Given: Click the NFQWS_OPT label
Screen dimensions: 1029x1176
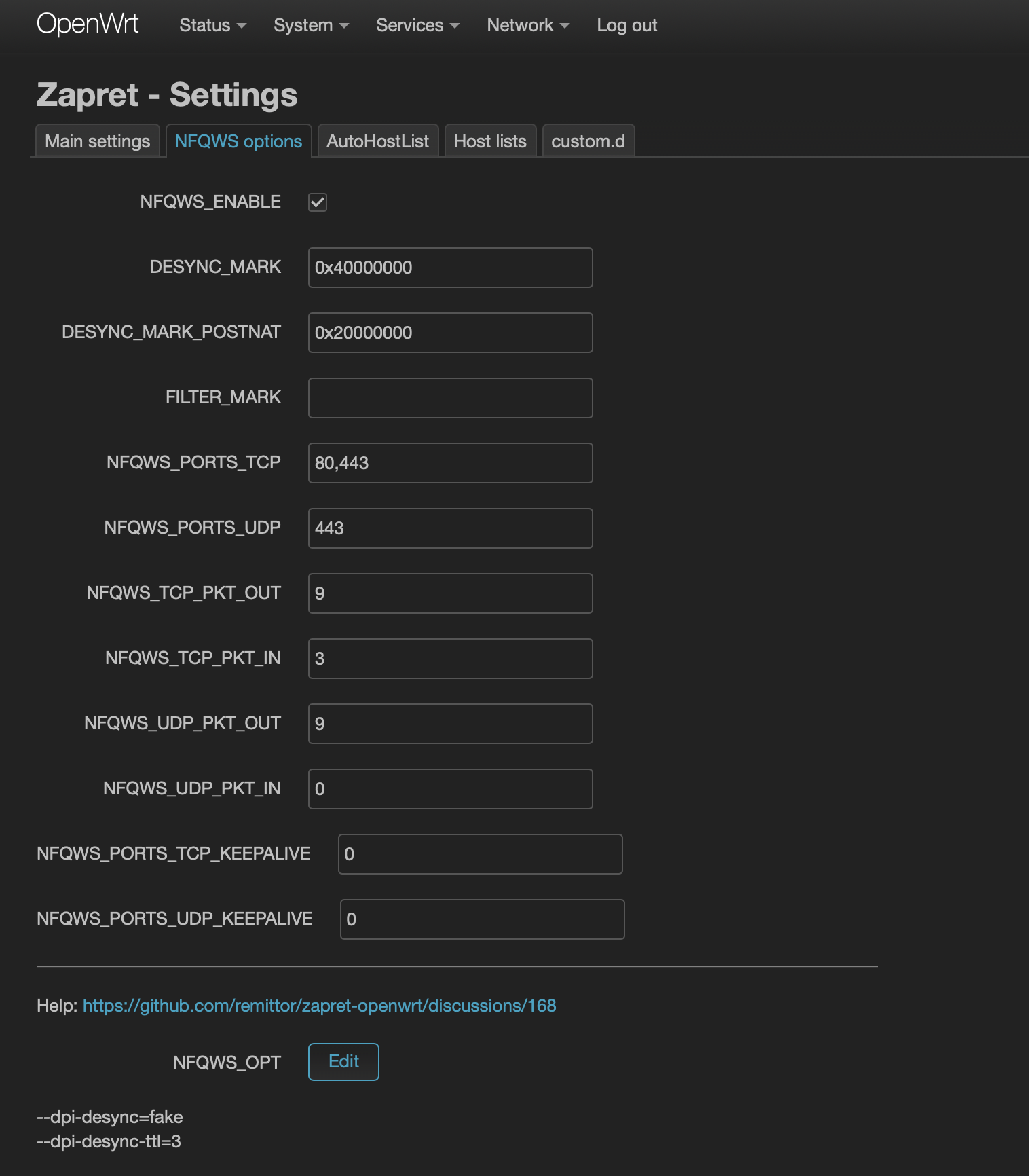Looking at the screenshot, I should pos(227,1063).
